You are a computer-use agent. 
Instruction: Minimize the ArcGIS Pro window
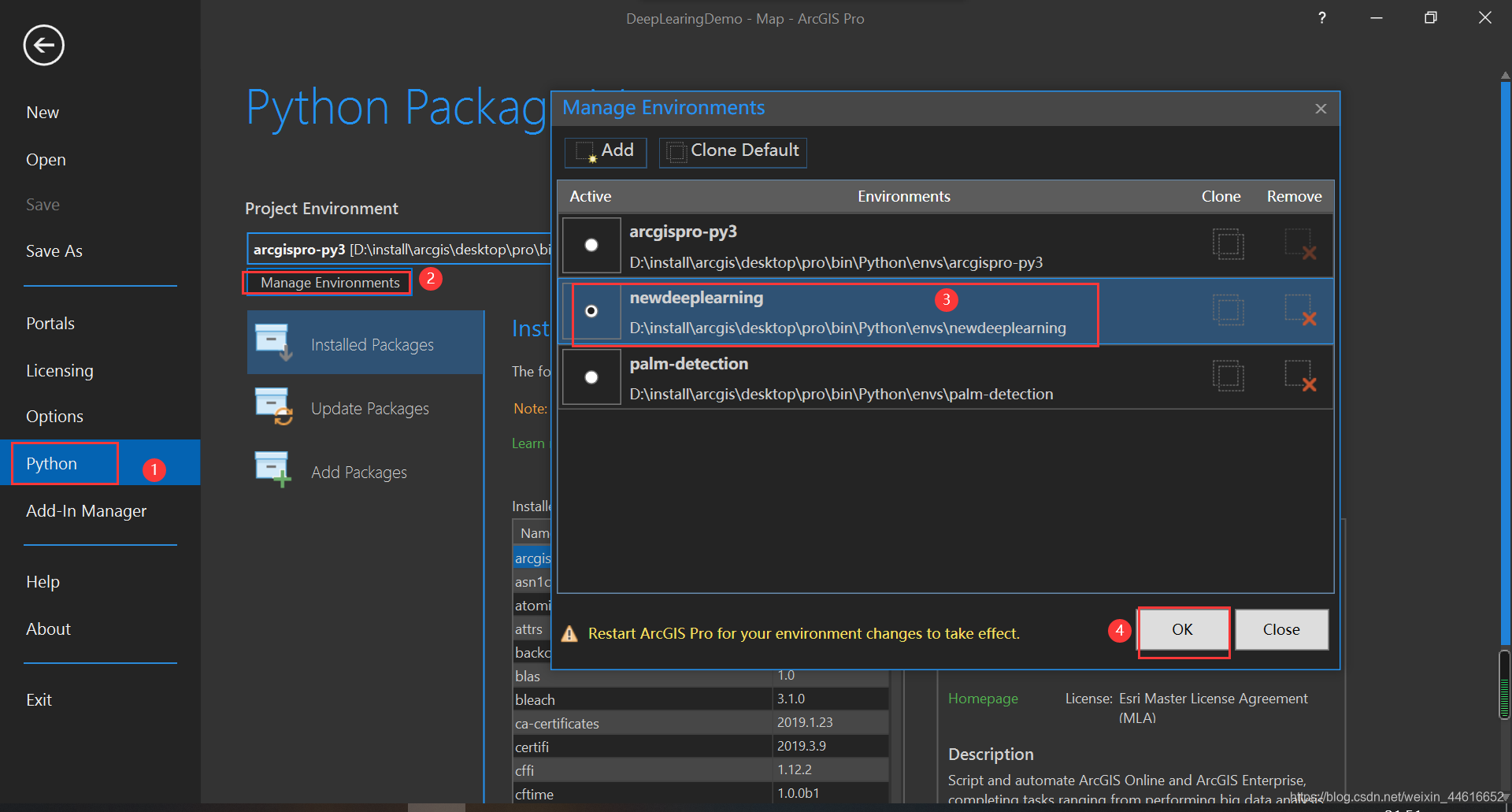[1376, 18]
